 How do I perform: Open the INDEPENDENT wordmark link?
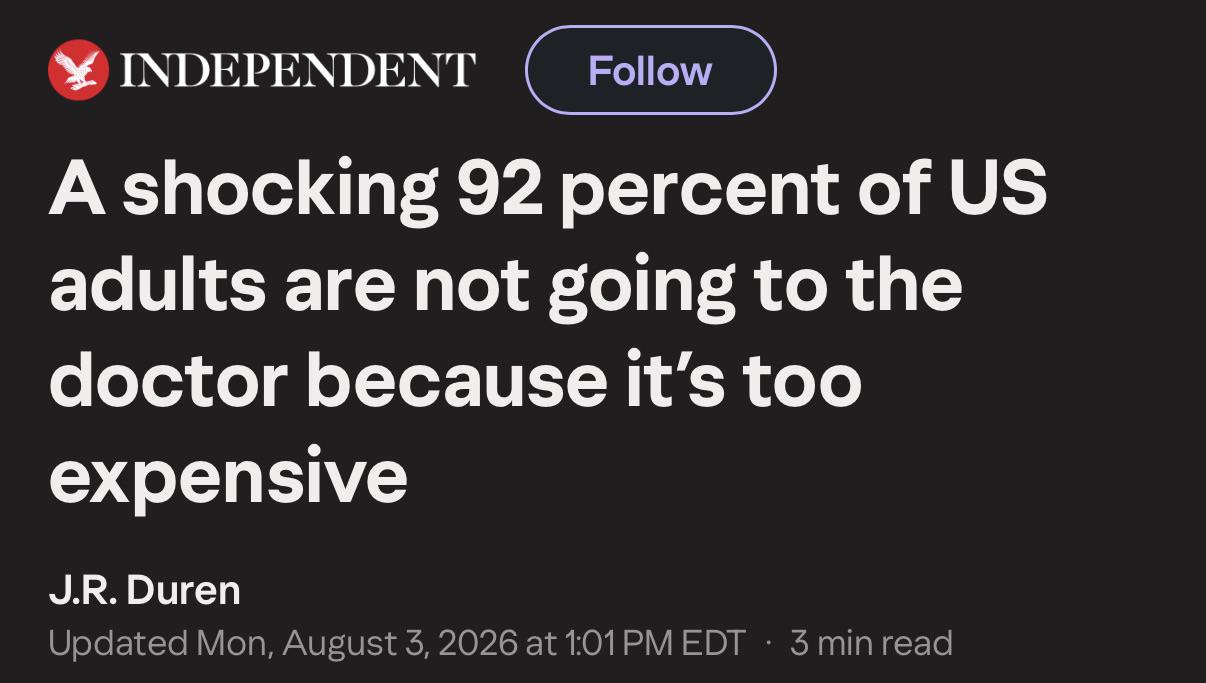pyautogui.click(x=295, y=71)
